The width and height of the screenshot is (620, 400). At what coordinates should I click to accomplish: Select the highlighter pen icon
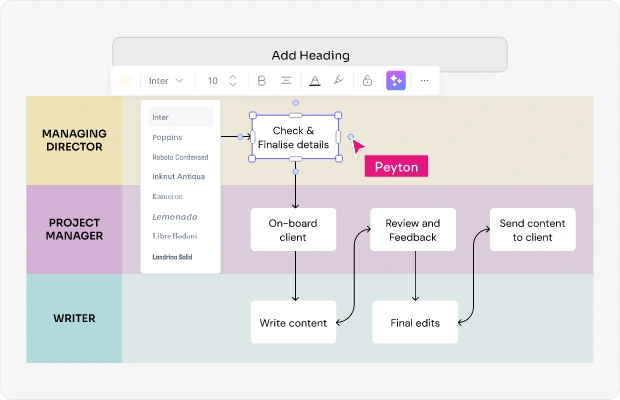click(339, 80)
